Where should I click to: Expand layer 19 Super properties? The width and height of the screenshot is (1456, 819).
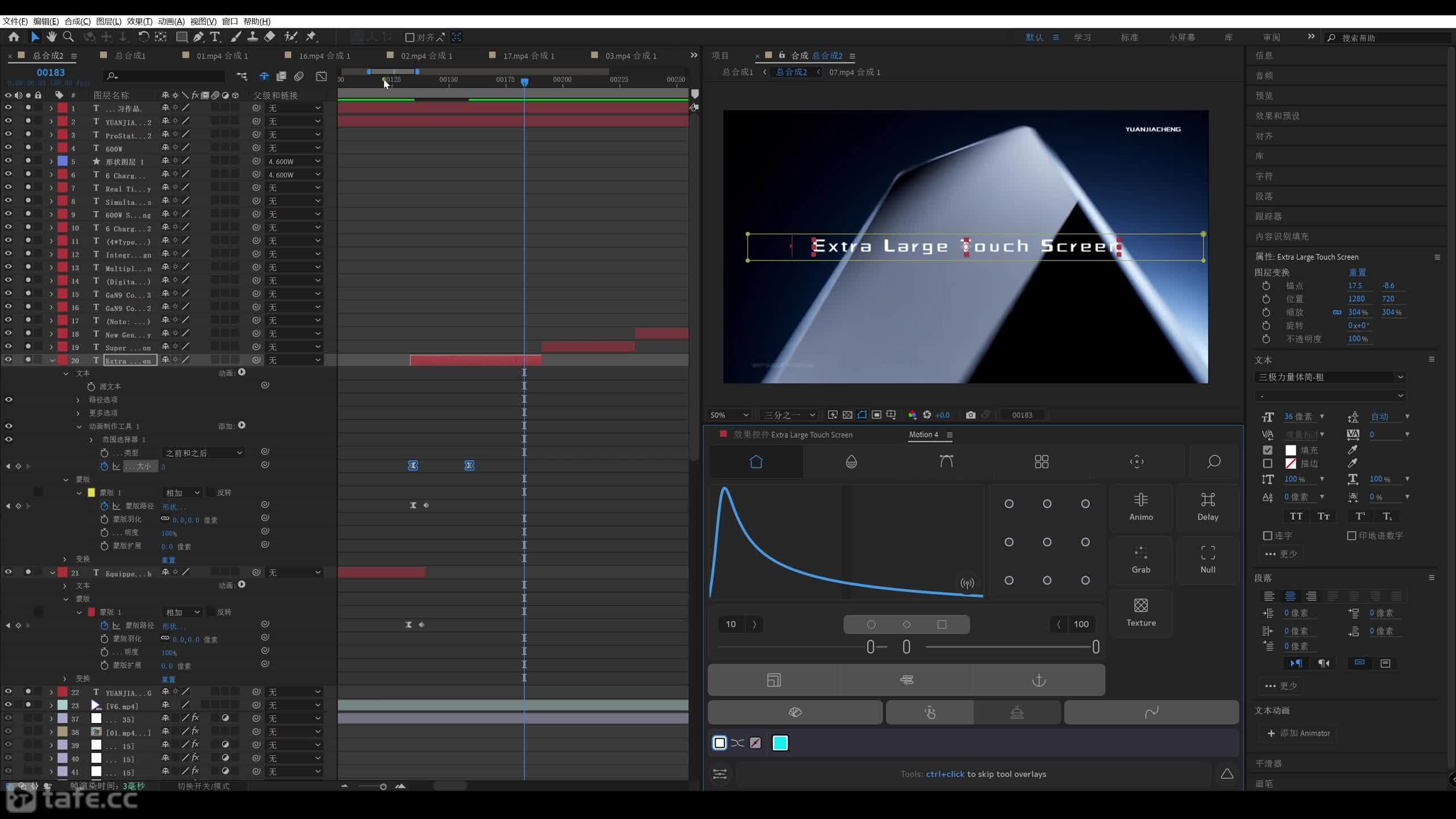[52, 347]
